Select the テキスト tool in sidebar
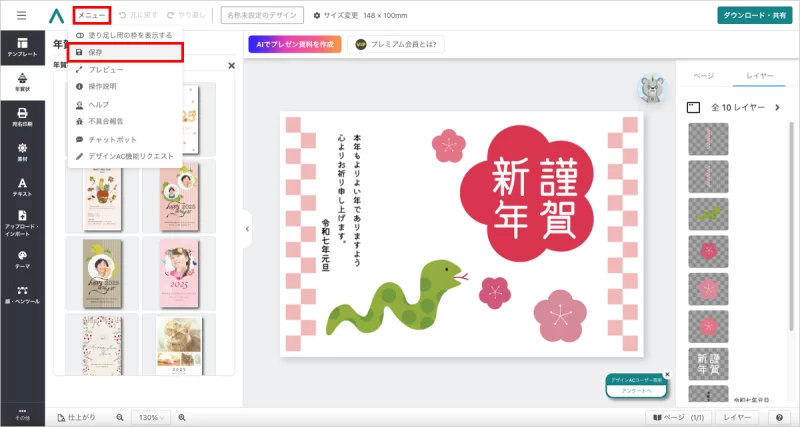Viewport: 800px width, 427px height. point(22,186)
